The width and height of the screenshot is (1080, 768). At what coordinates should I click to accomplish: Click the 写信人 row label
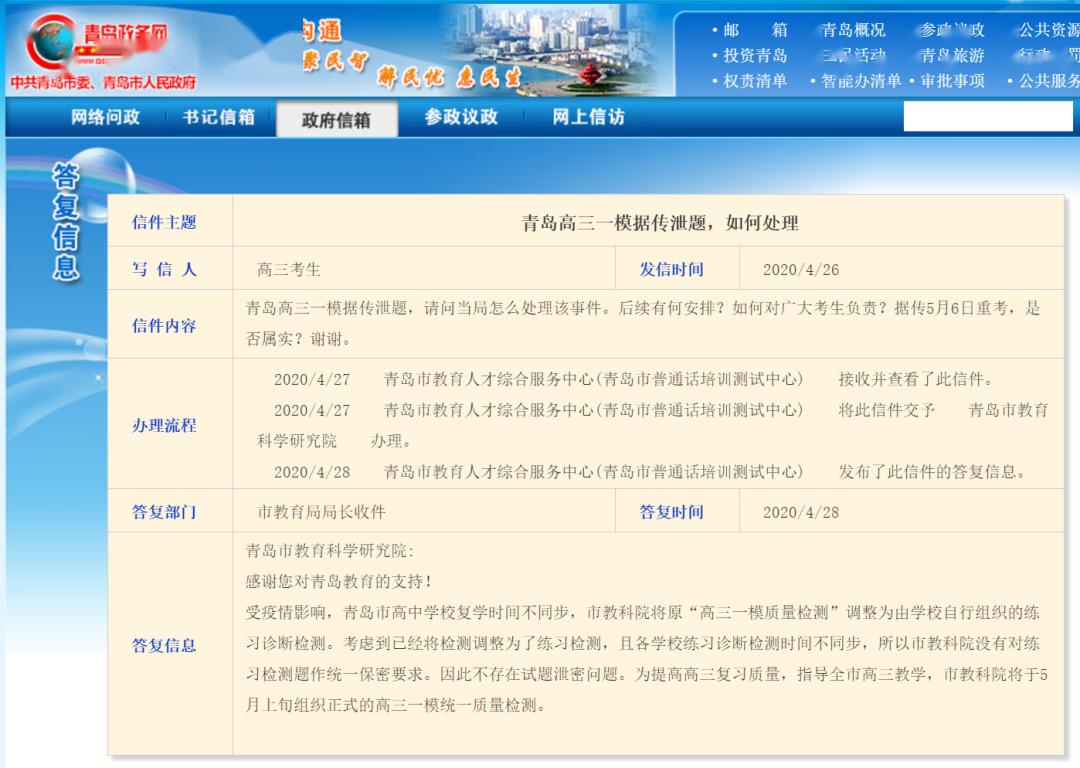(x=164, y=269)
